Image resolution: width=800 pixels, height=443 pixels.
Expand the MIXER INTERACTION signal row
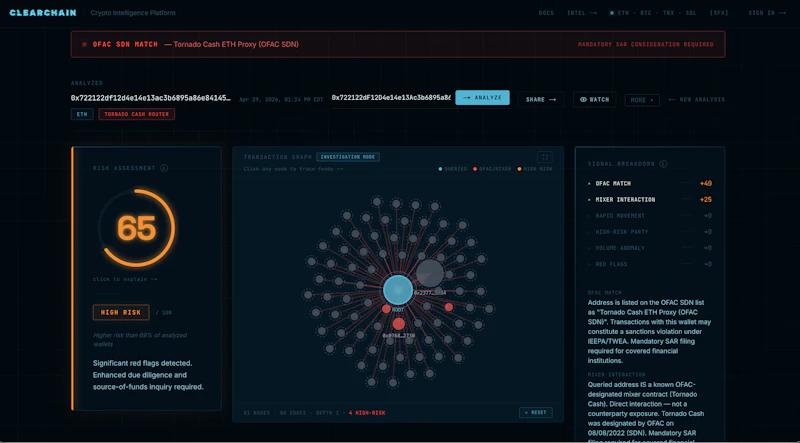pyautogui.click(x=650, y=200)
